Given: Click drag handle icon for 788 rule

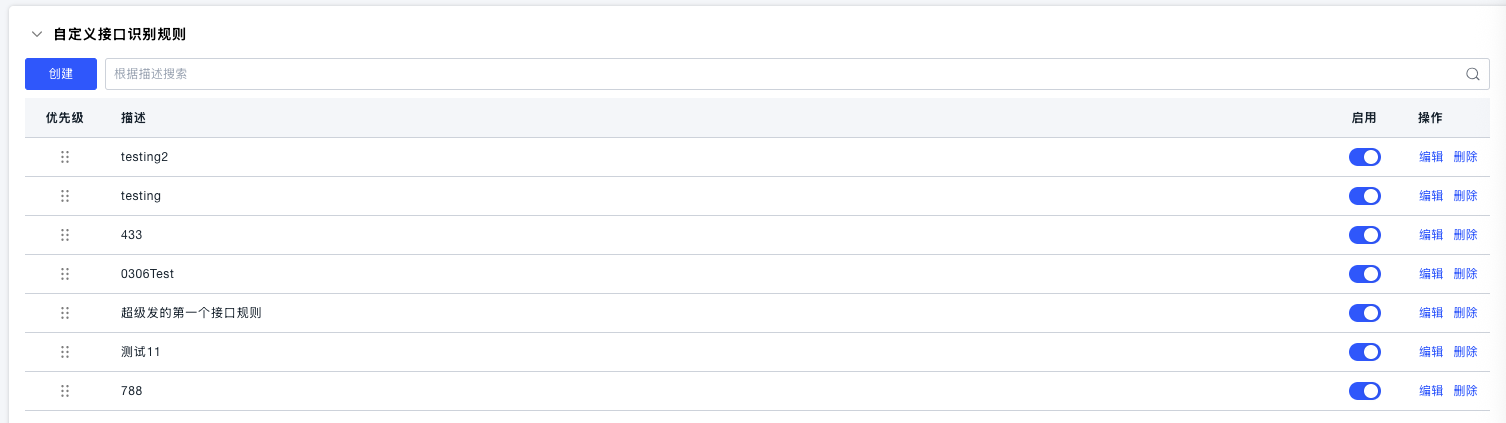Looking at the screenshot, I should [x=65, y=391].
